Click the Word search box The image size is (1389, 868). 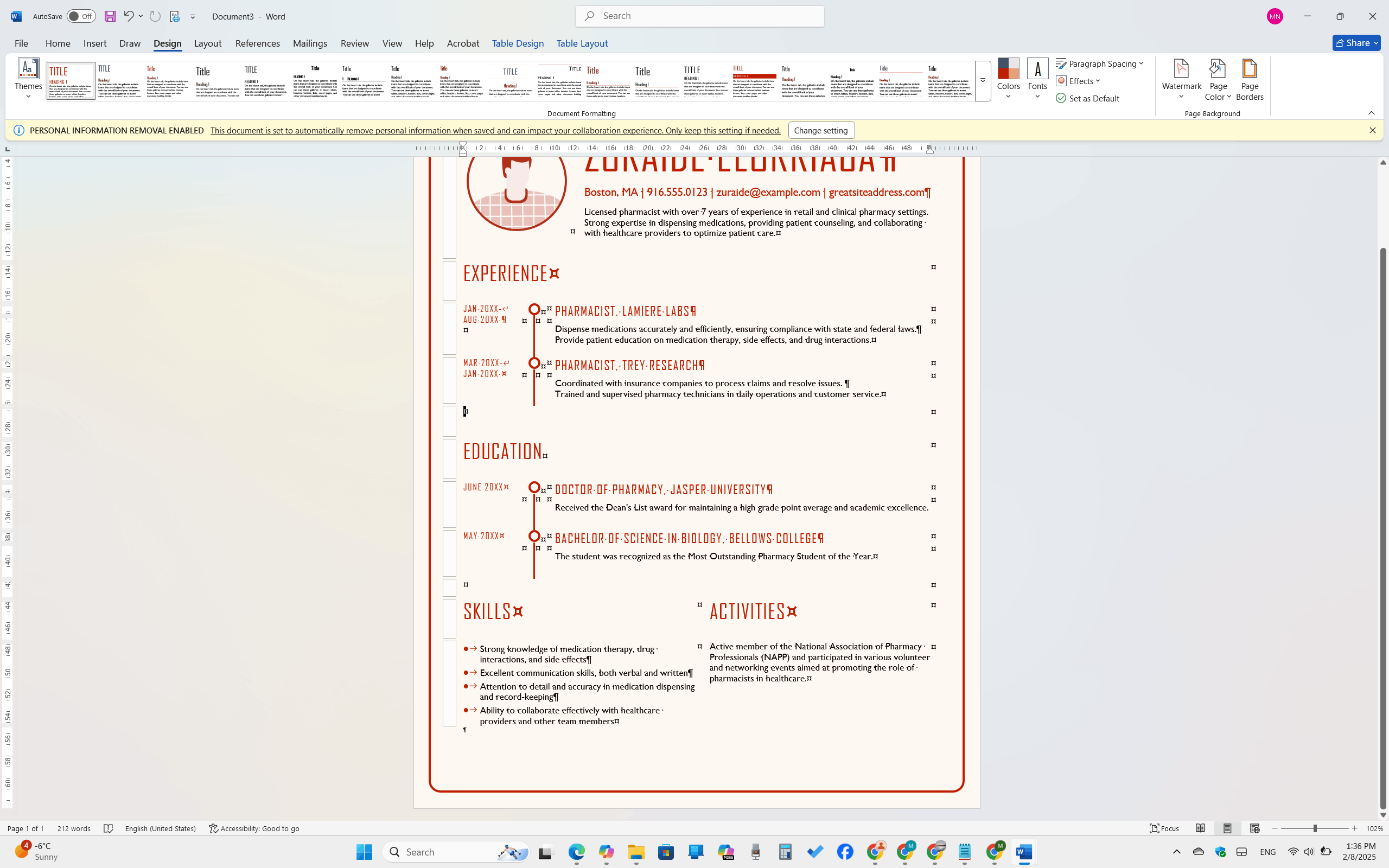coord(700,16)
